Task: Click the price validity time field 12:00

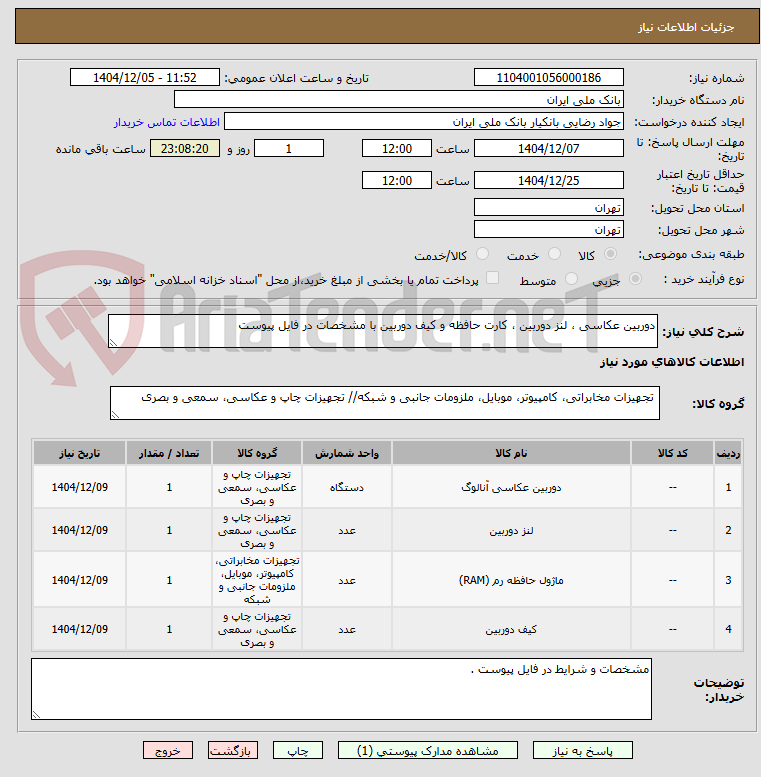Action: pos(397,180)
